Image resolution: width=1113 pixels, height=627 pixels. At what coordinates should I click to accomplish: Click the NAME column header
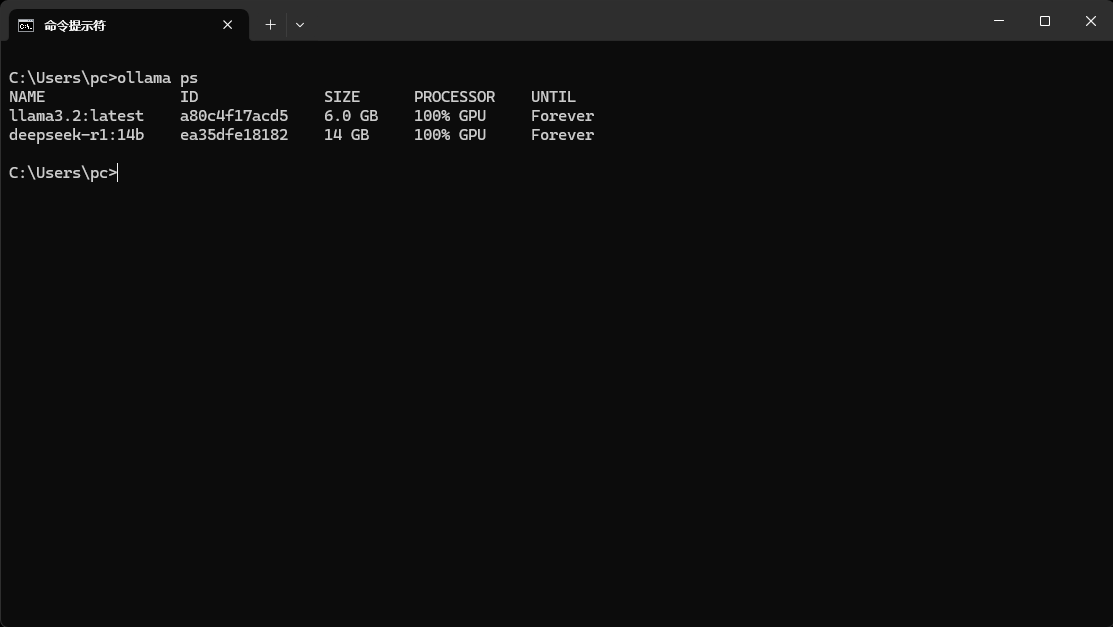(x=27, y=97)
